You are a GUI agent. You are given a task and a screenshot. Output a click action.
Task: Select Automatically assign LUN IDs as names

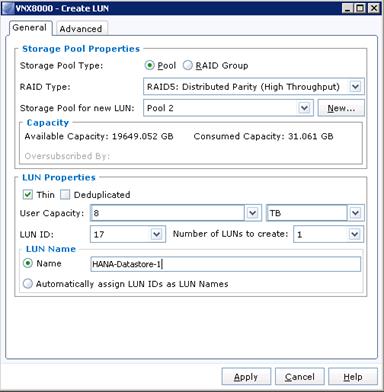[x=28, y=284]
